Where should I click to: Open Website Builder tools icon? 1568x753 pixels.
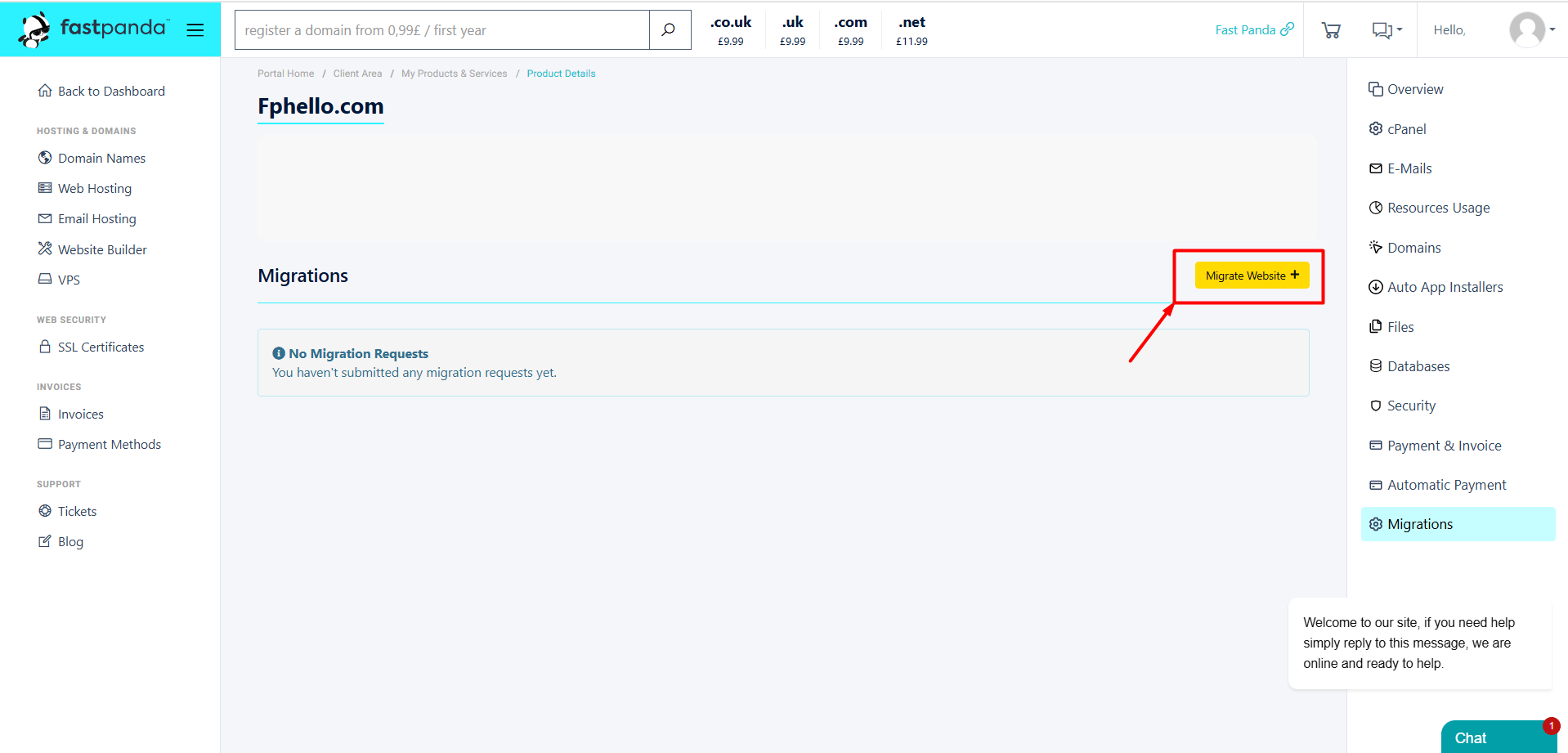point(45,249)
